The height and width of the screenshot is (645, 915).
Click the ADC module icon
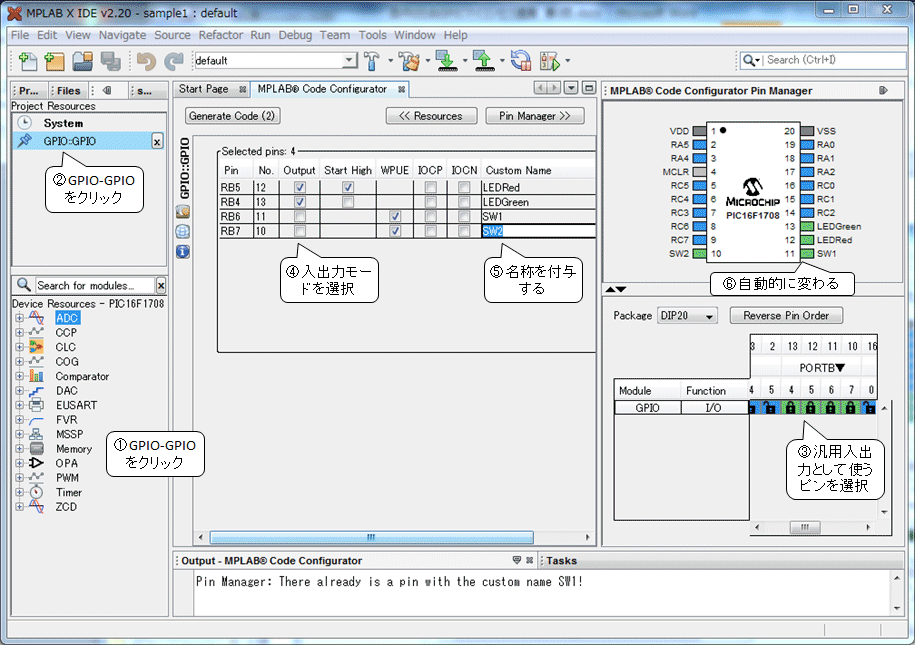tap(36, 318)
